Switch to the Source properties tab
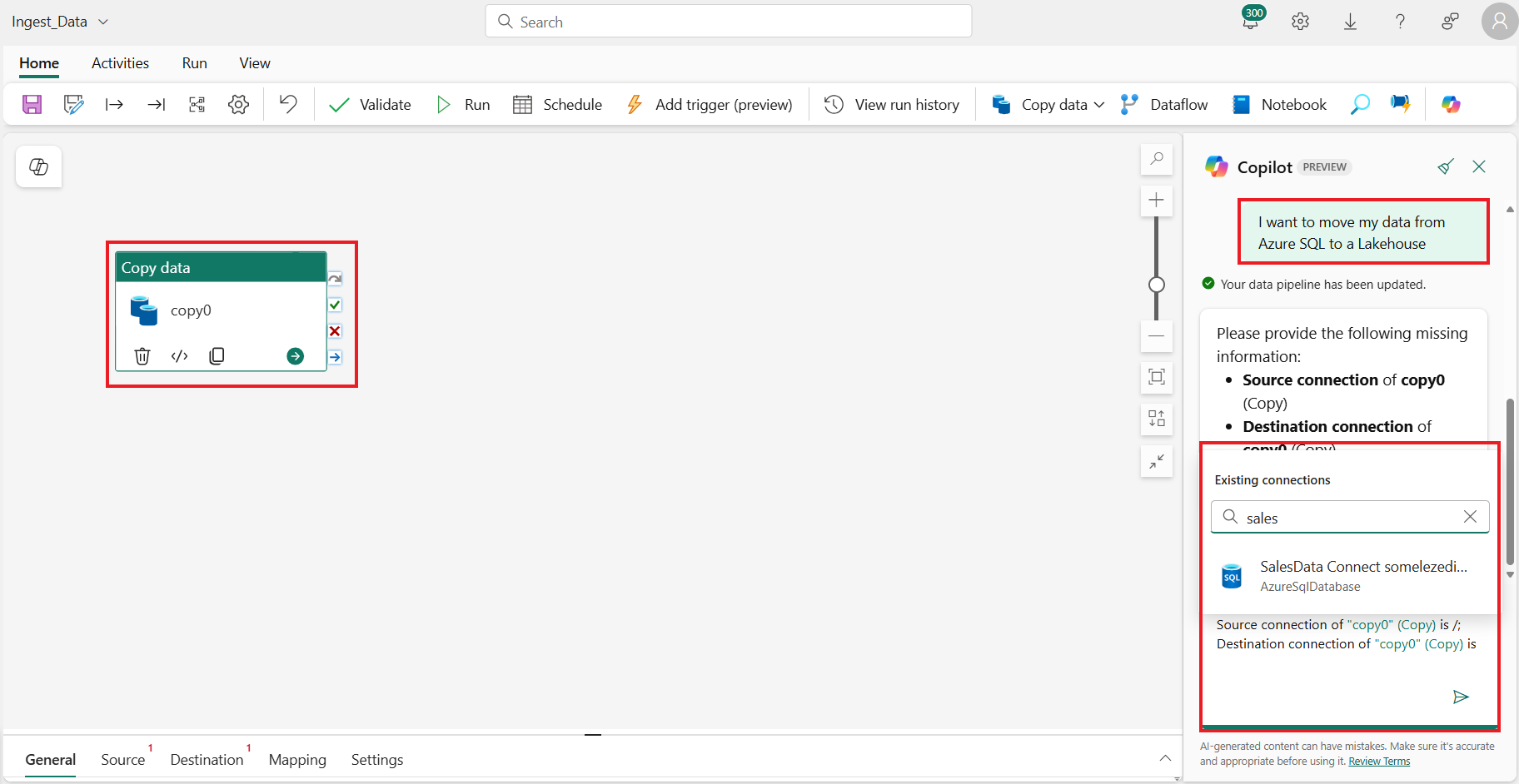1519x784 pixels. pos(123,760)
